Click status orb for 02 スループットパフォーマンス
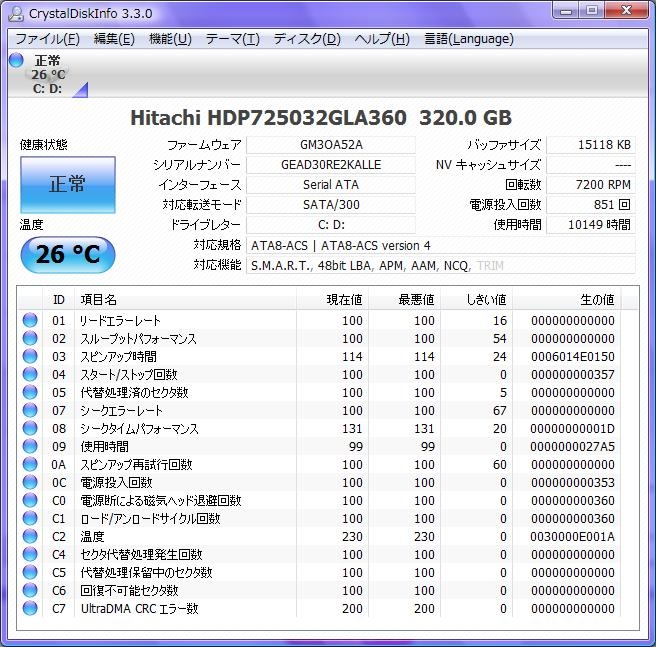This screenshot has height=647, width=656. (x=30, y=338)
